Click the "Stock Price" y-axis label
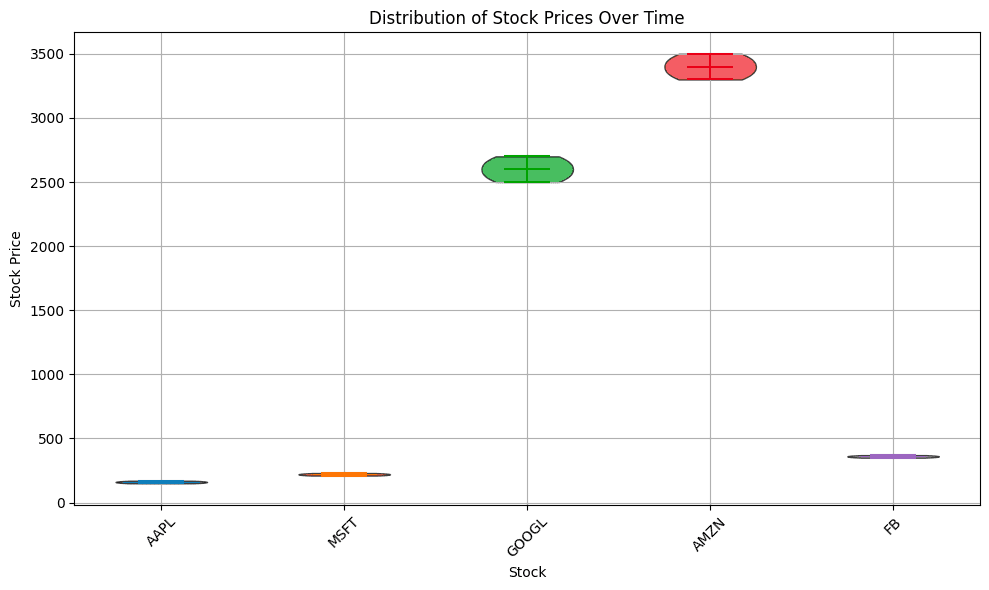The width and height of the screenshot is (989, 590). [x=17, y=268]
